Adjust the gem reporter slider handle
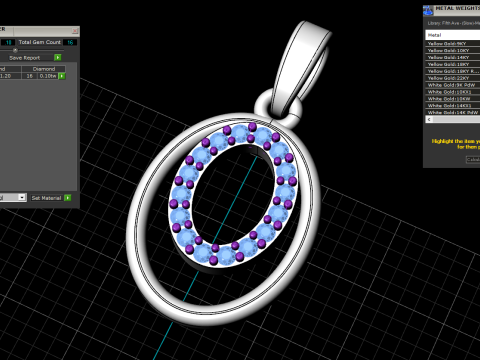This screenshot has height=360, width=480. pos(15,50)
